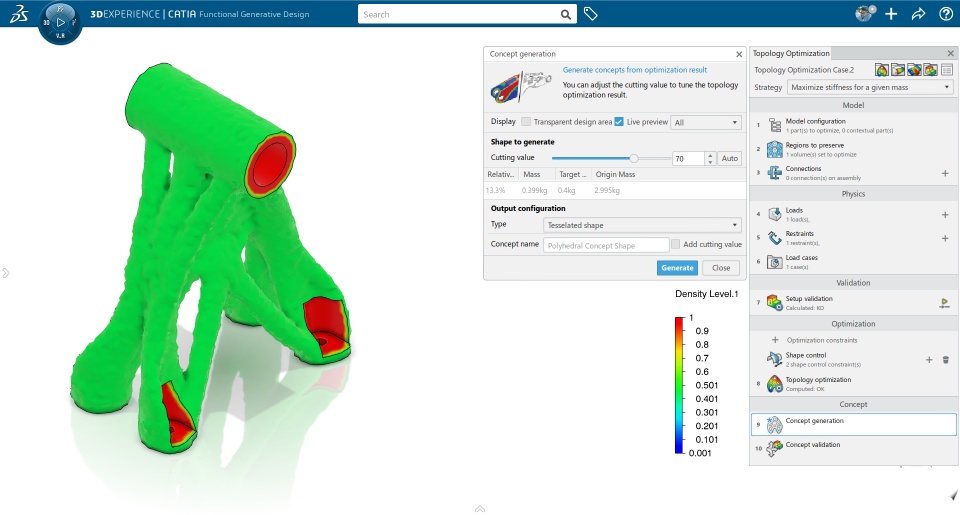
Task: Click the 'Target ..' column header
Action: click(x=572, y=175)
